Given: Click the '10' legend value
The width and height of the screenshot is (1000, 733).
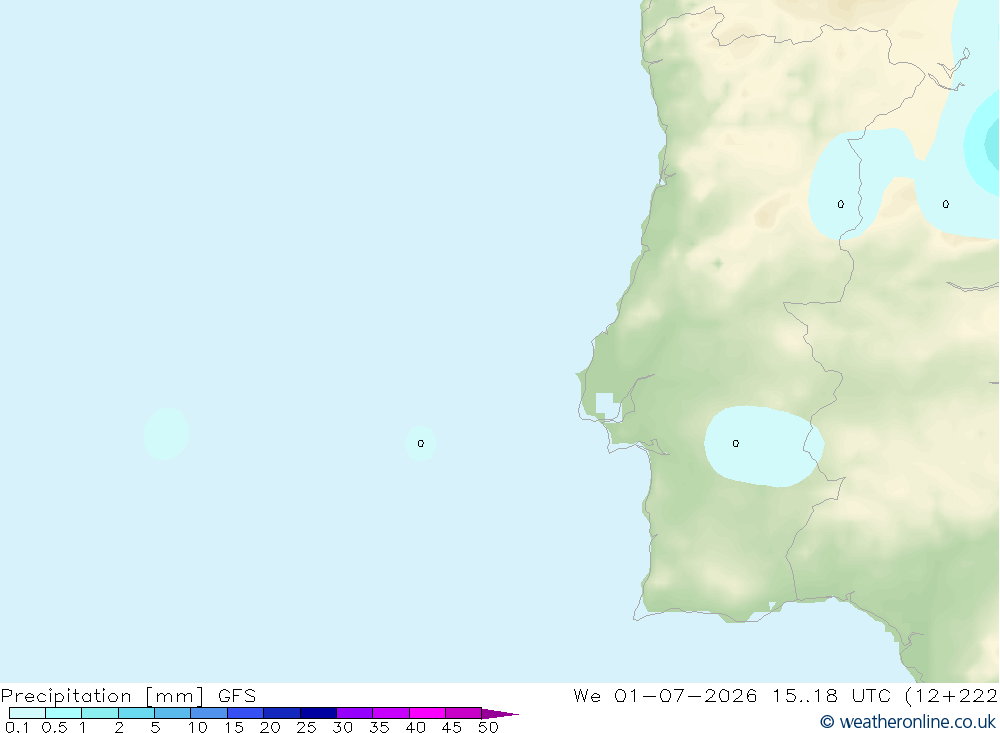Looking at the screenshot, I should click(198, 727).
